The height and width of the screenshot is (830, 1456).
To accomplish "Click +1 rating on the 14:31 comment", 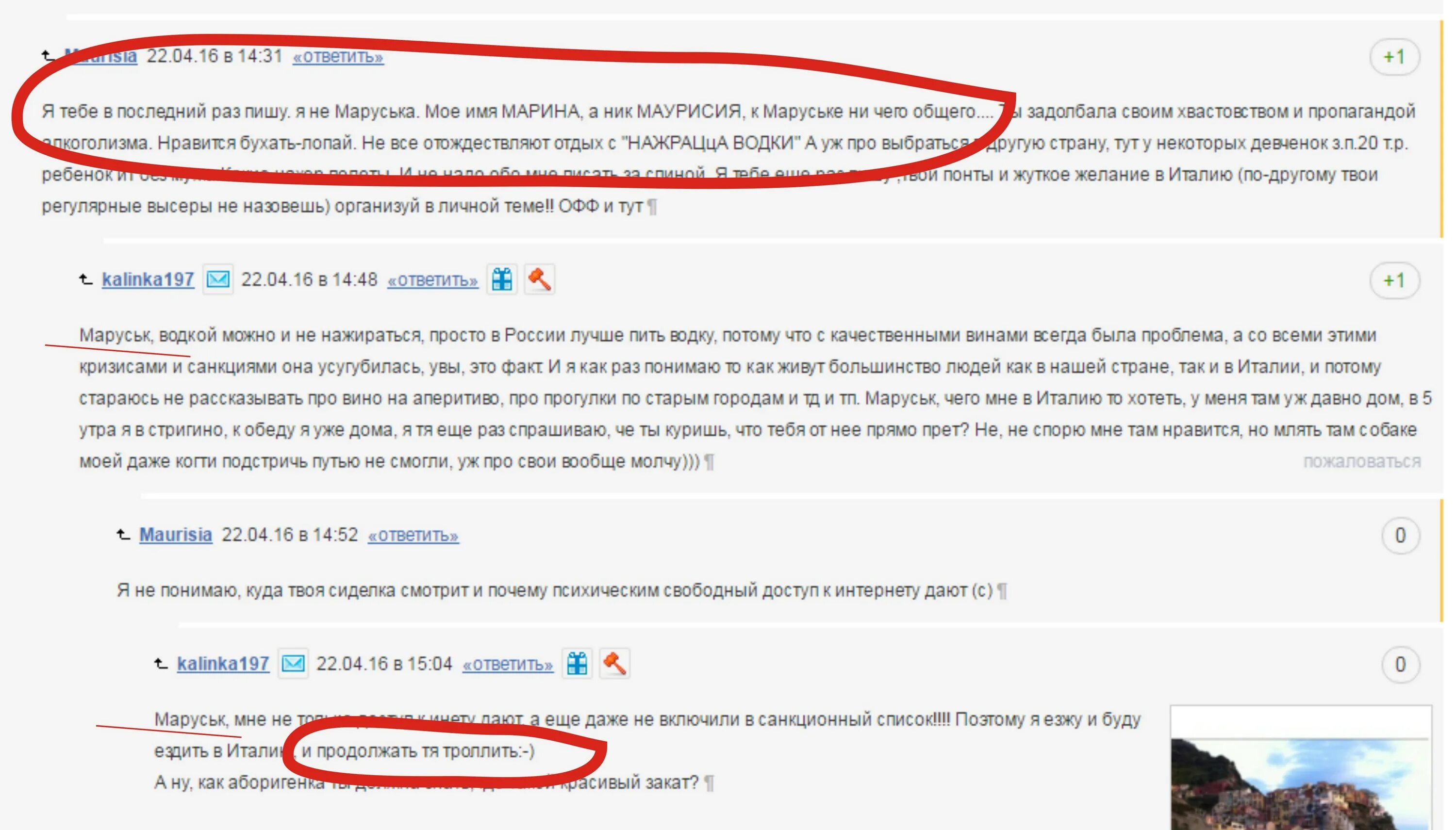I will tap(1394, 56).
